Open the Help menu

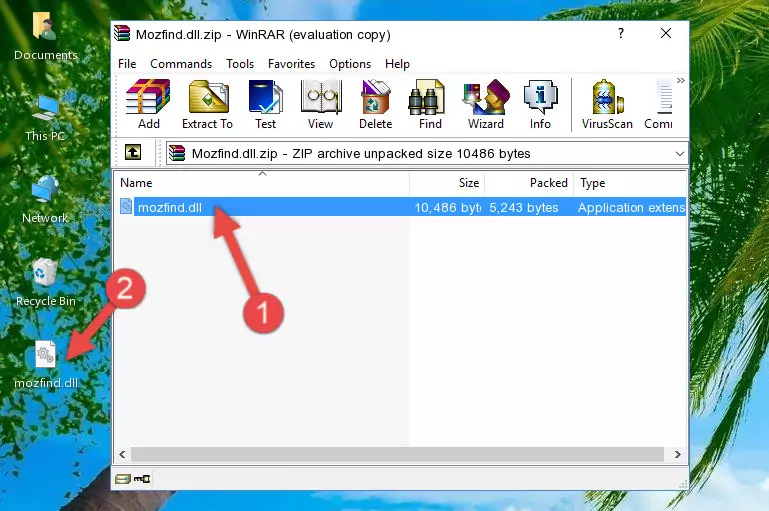(397, 64)
